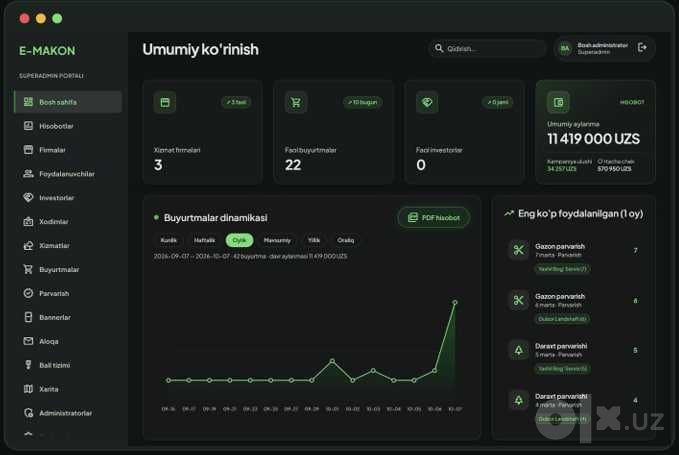Click the Firmalar sidebar icon
Image resolution: width=679 pixels, height=455 pixels.
click(28, 150)
